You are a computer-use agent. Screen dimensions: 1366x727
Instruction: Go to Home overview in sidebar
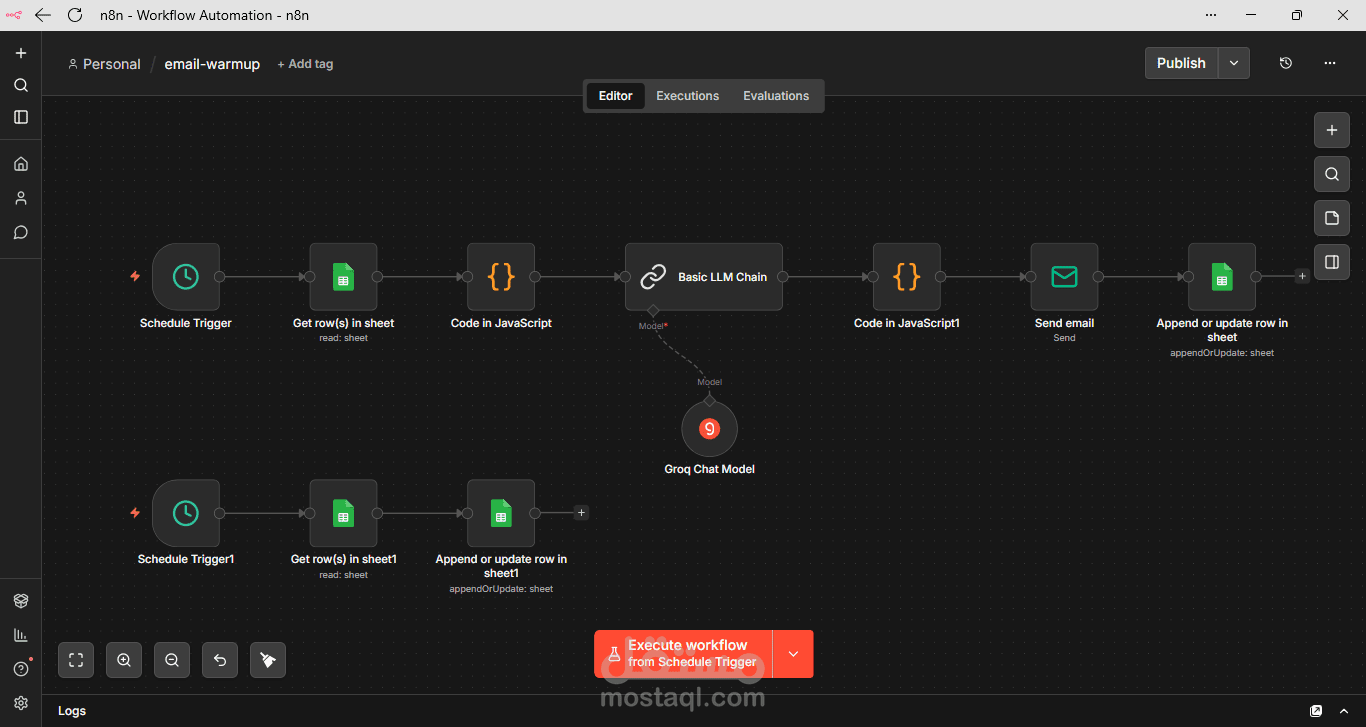click(x=21, y=164)
